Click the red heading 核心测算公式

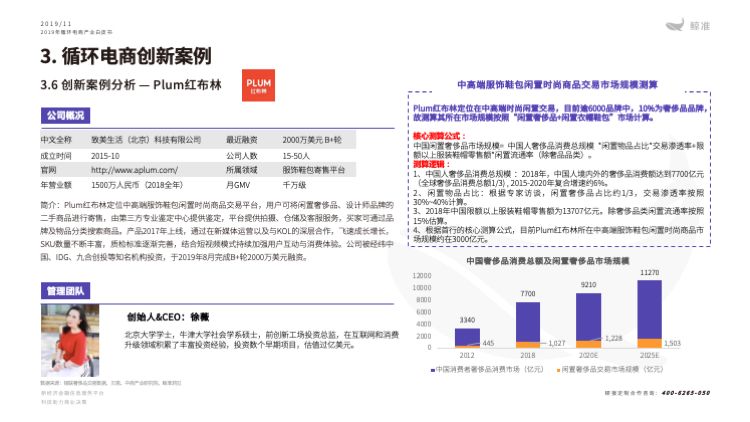coord(439,136)
